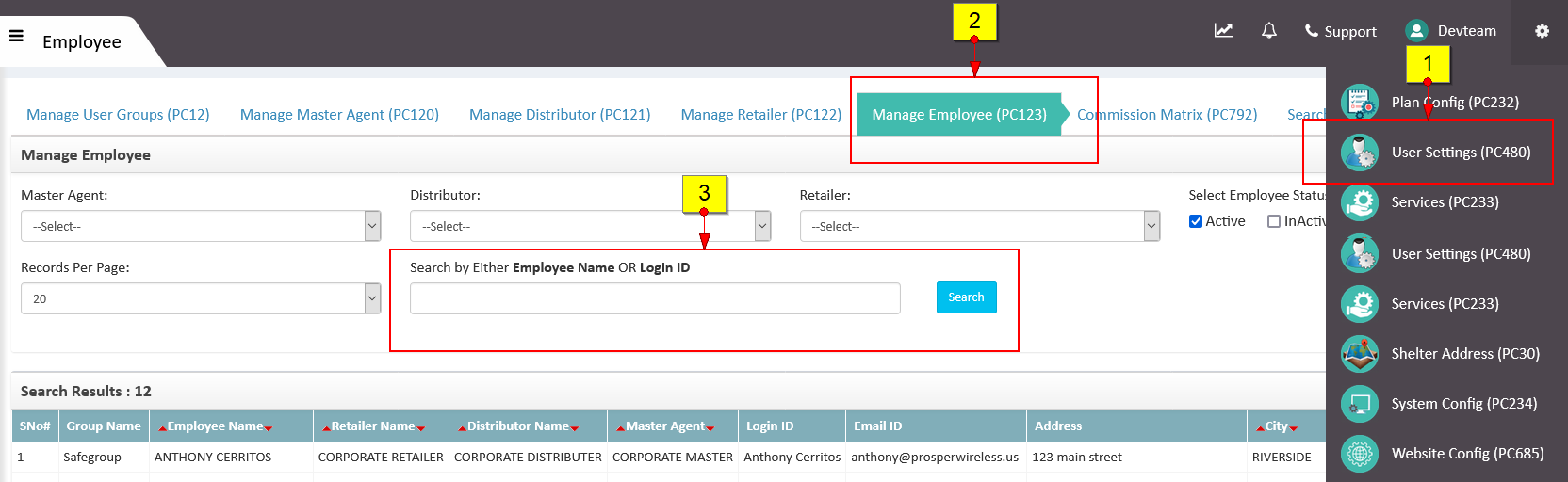Click the Plan Config (PC232) icon
This screenshot has width=1568, height=482.
click(1360, 103)
